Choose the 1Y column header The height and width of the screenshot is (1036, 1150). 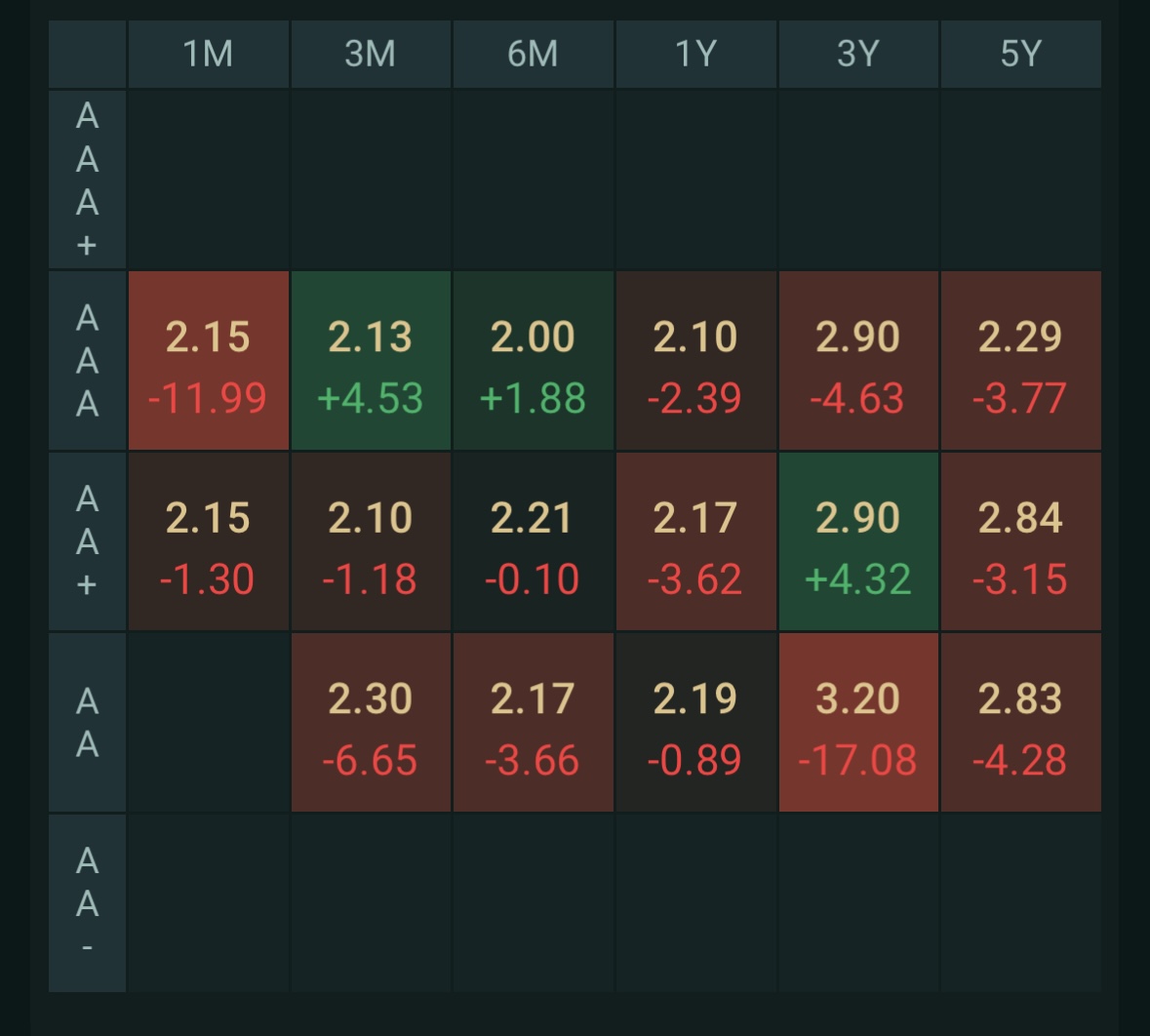695,54
